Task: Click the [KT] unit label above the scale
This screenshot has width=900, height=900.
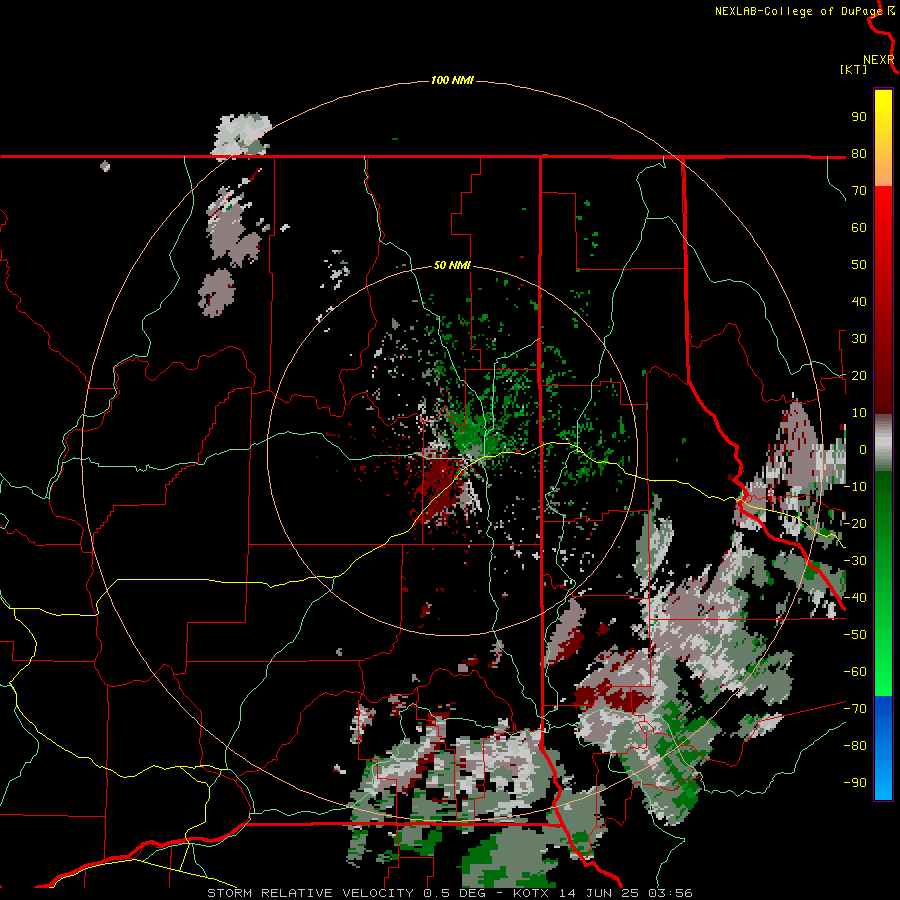Action: click(853, 69)
